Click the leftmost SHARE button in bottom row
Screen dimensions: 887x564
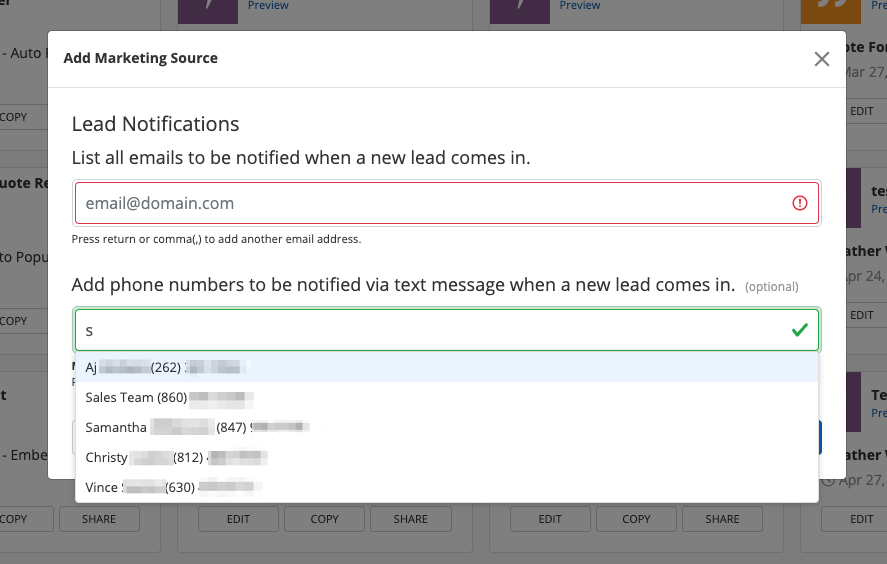[99, 519]
